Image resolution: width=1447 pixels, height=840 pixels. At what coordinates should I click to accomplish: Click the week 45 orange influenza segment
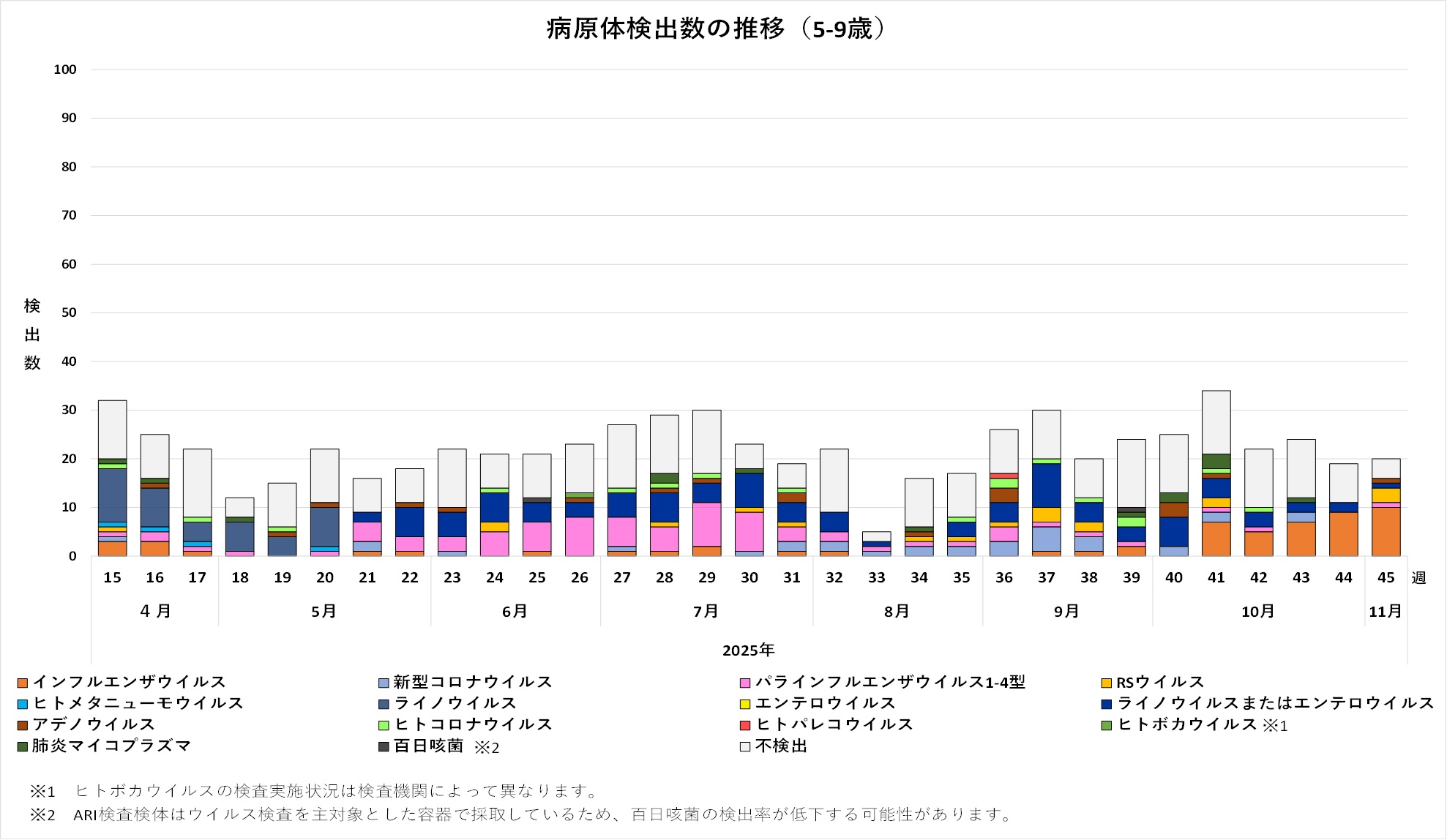pos(1386,532)
